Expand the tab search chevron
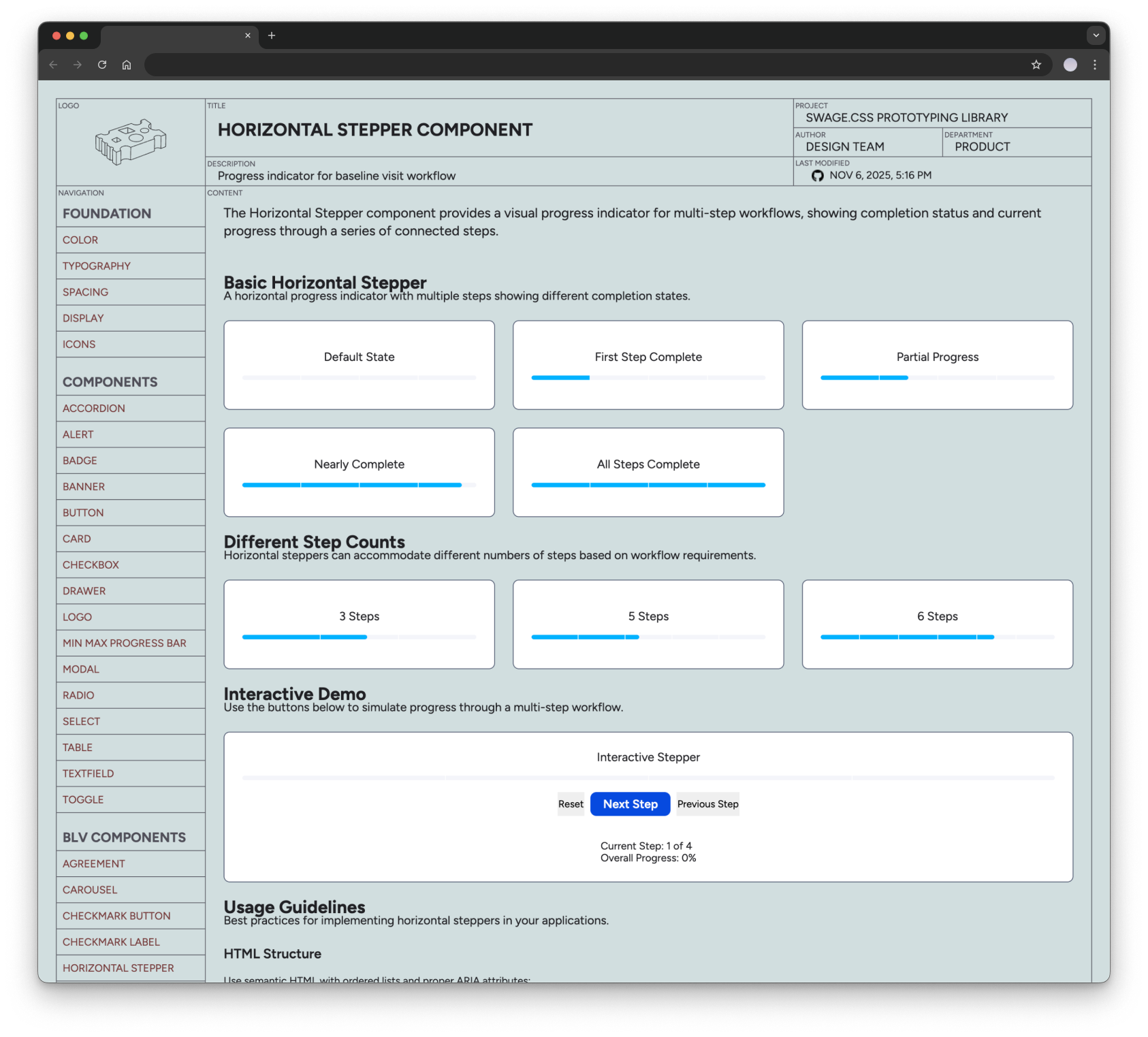Screen dimensions: 1148x1037 (1095, 35)
